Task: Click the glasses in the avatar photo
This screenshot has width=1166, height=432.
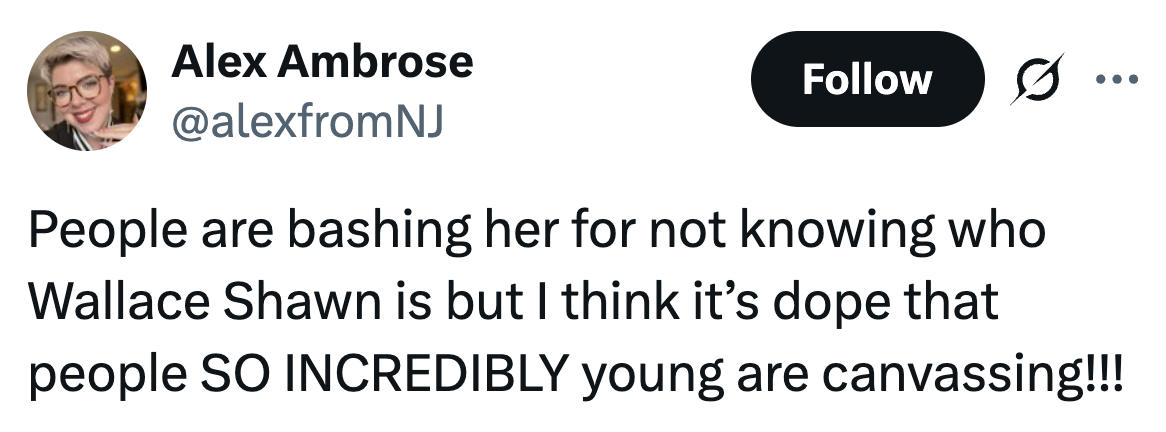Action: tap(78, 88)
